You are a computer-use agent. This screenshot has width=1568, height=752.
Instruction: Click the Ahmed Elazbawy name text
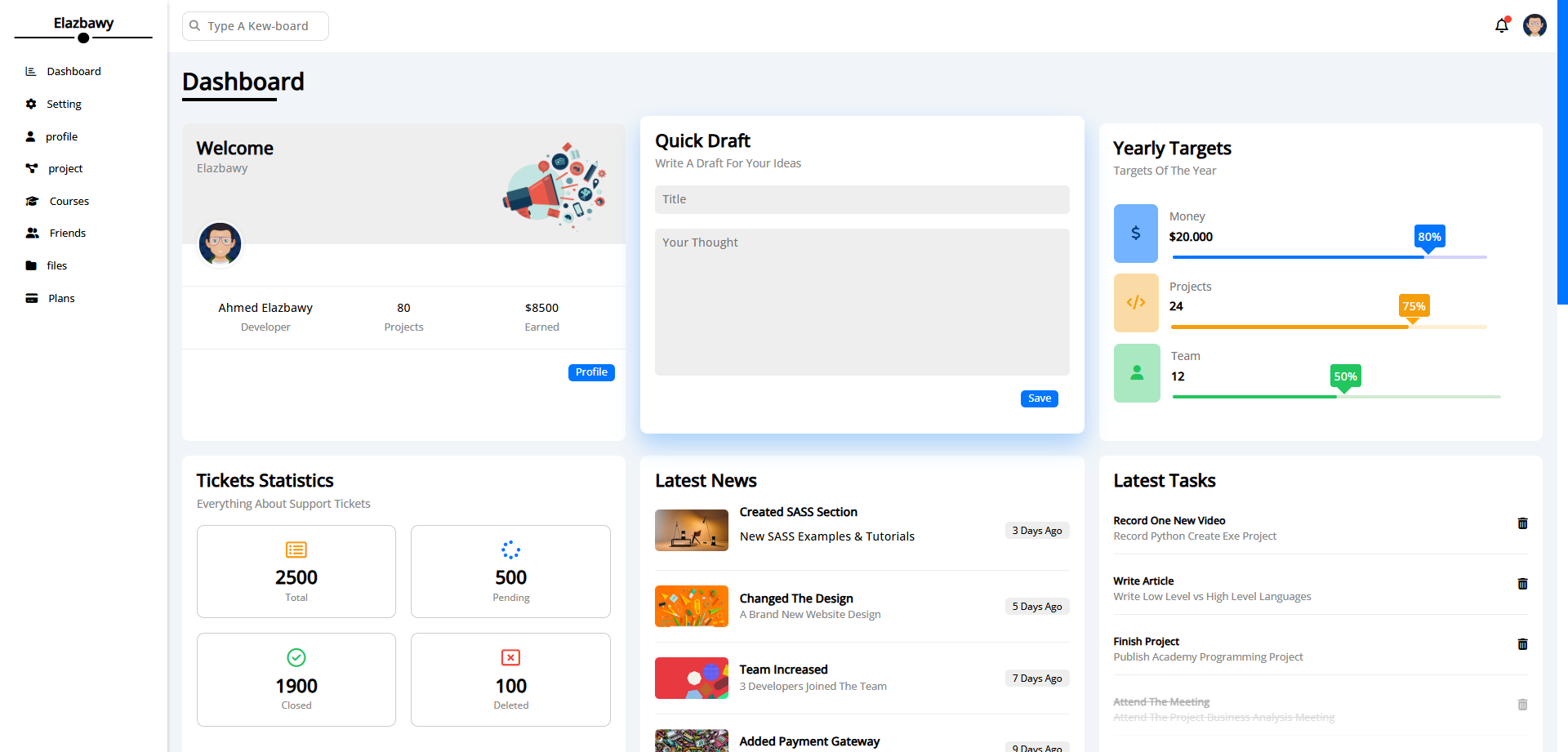tap(265, 308)
